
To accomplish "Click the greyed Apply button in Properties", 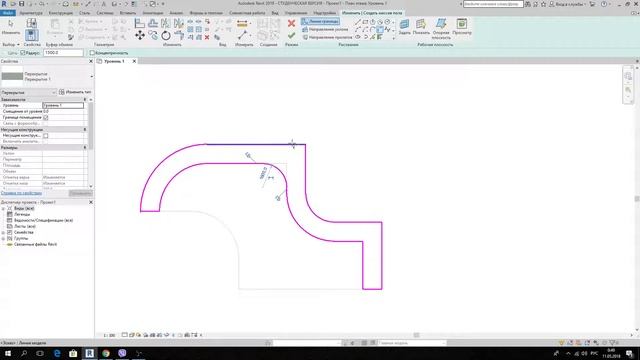I will [x=80, y=193].
